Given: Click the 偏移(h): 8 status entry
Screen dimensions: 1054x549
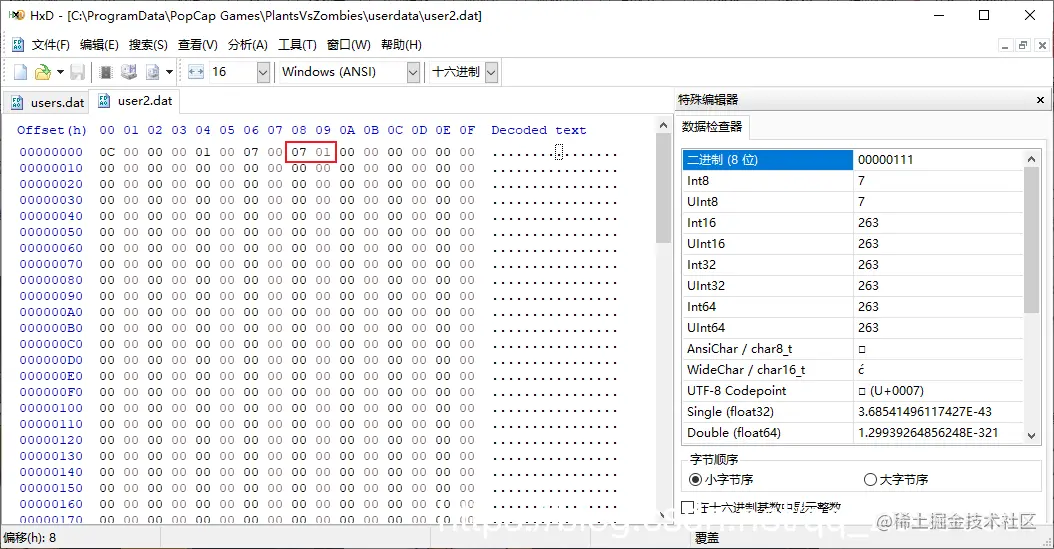Looking at the screenshot, I should 30,538.
